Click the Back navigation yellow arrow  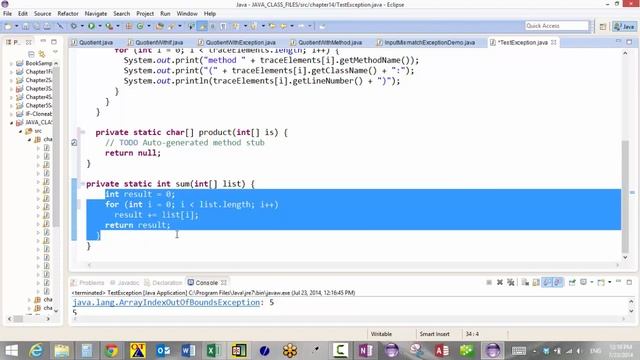[283, 26]
